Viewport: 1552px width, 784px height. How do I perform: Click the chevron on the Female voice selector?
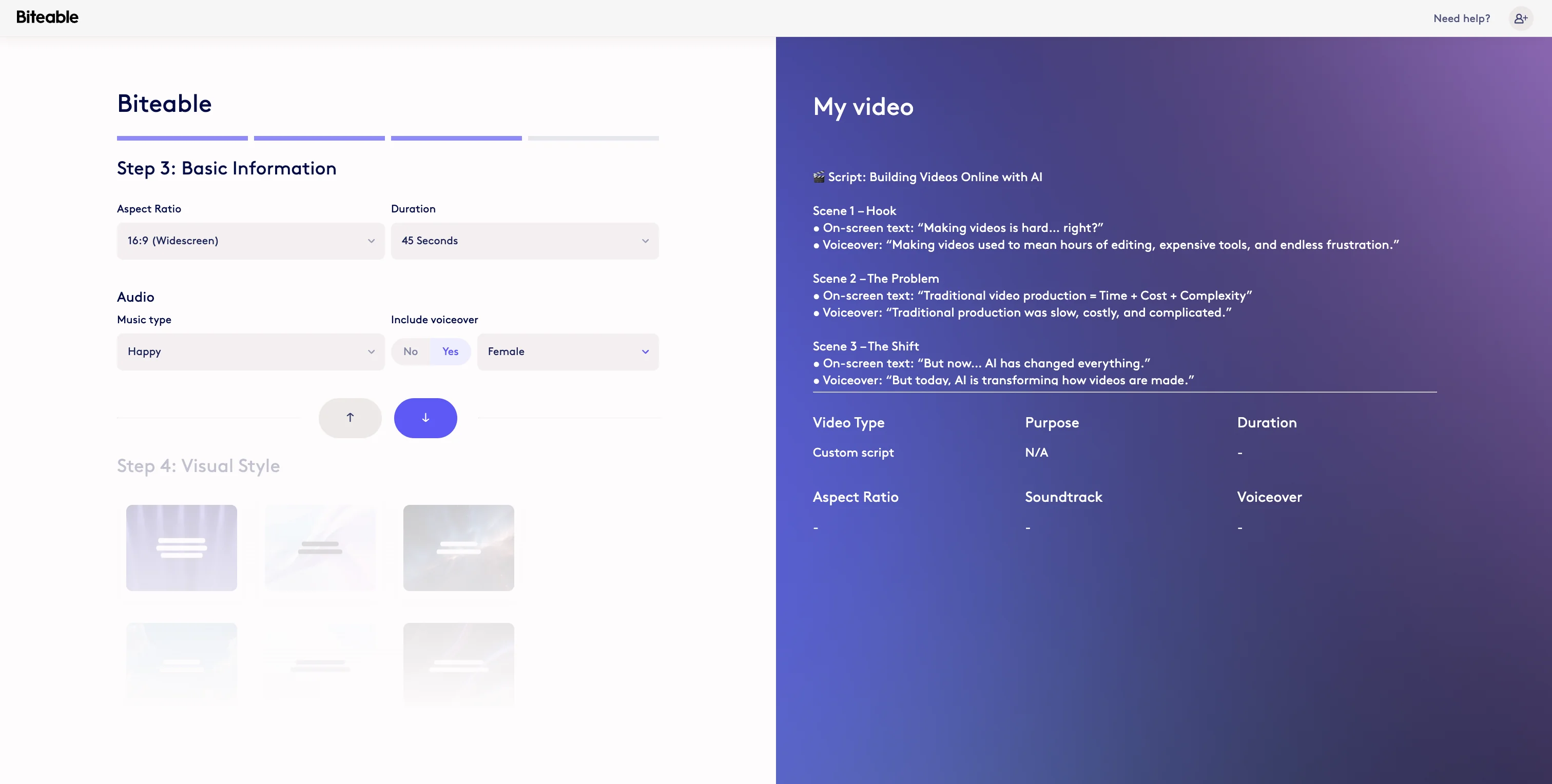tap(645, 351)
